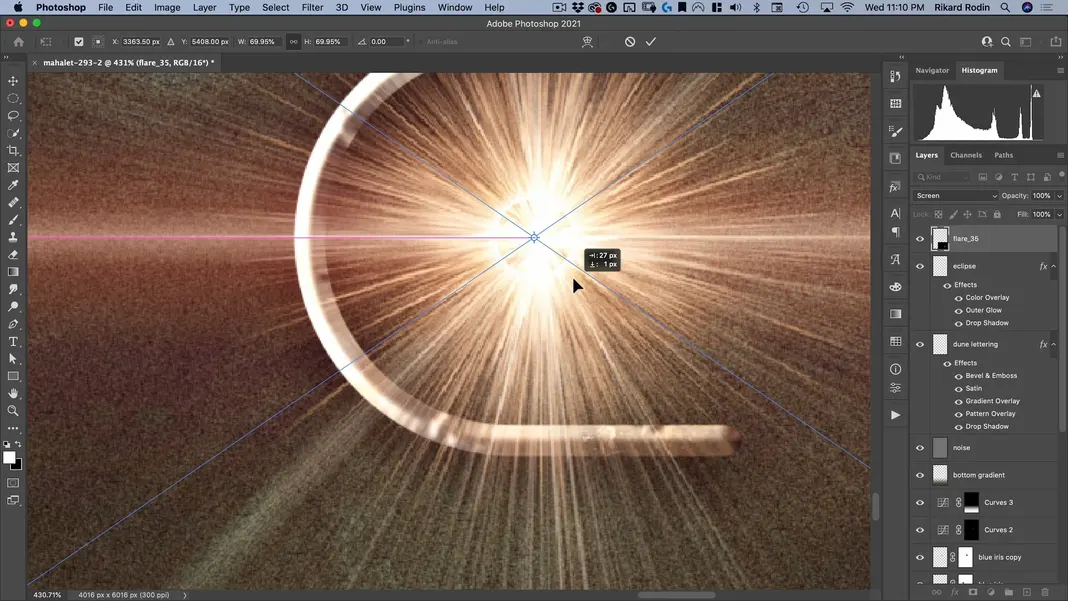The width and height of the screenshot is (1068, 601).
Task: Hide the flare_35 layer
Action: pos(920,239)
